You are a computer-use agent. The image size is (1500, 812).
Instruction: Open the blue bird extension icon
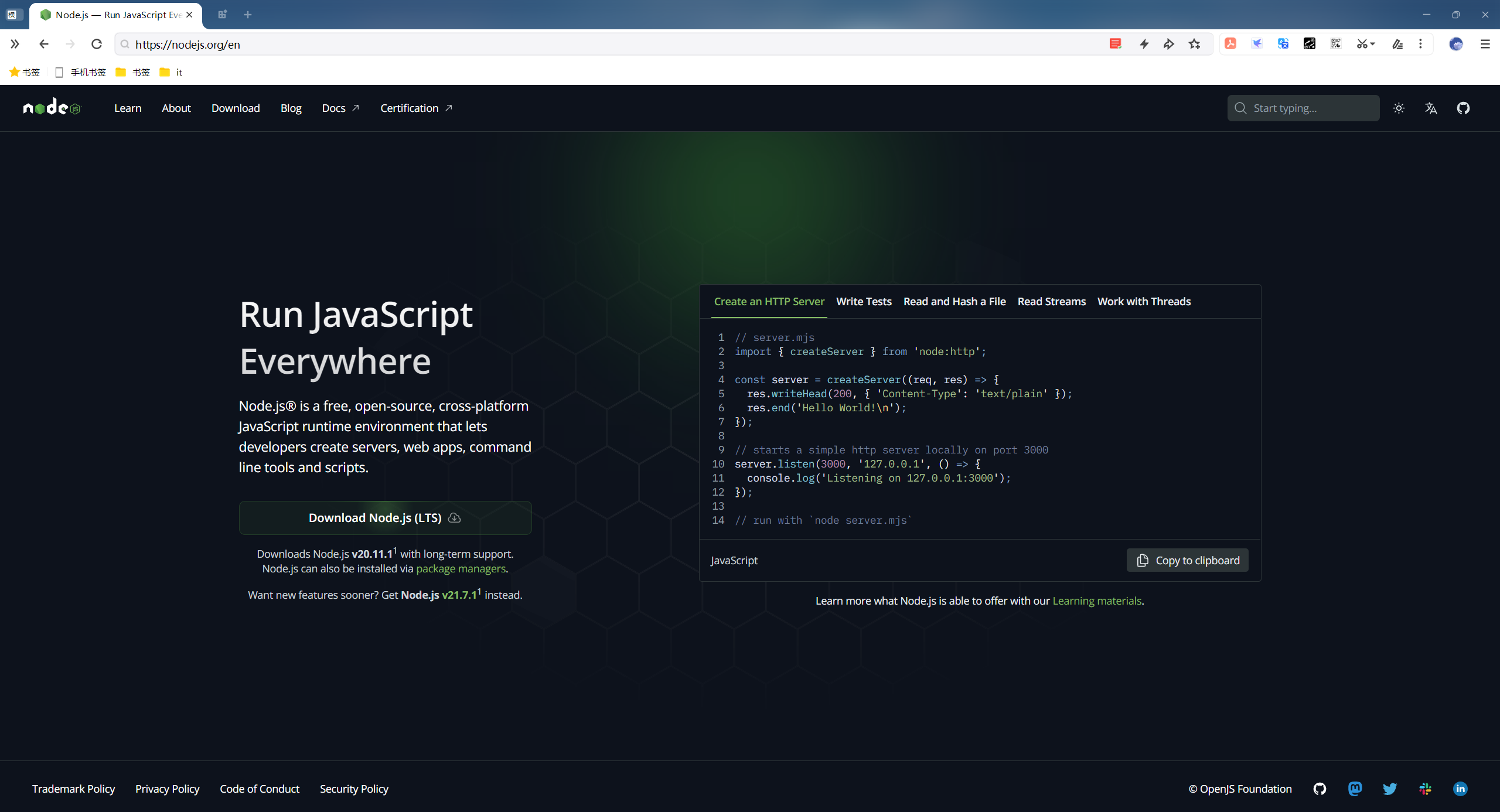[x=1257, y=44]
